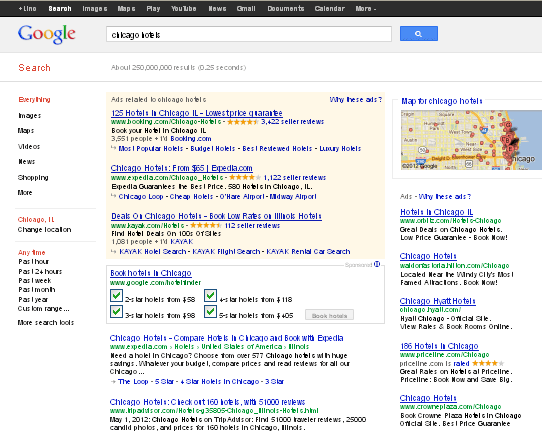Open TripAdvisor 160 hotels result
542x438 pixels.
pyautogui.click(x=207, y=402)
